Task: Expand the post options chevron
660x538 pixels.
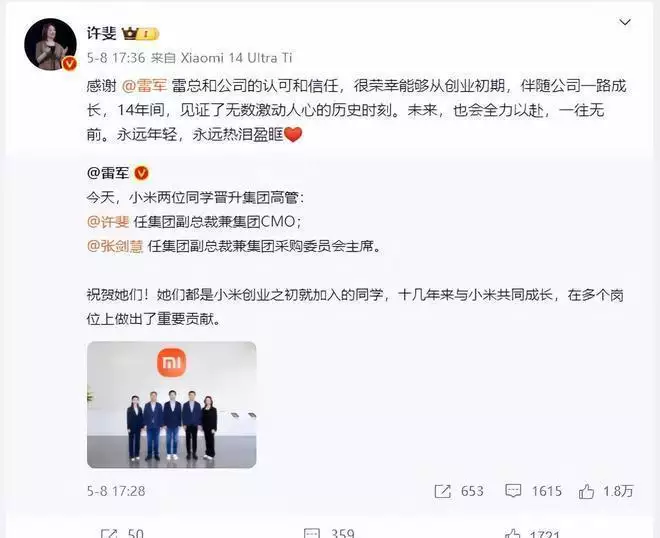Action: coord(625,22)
